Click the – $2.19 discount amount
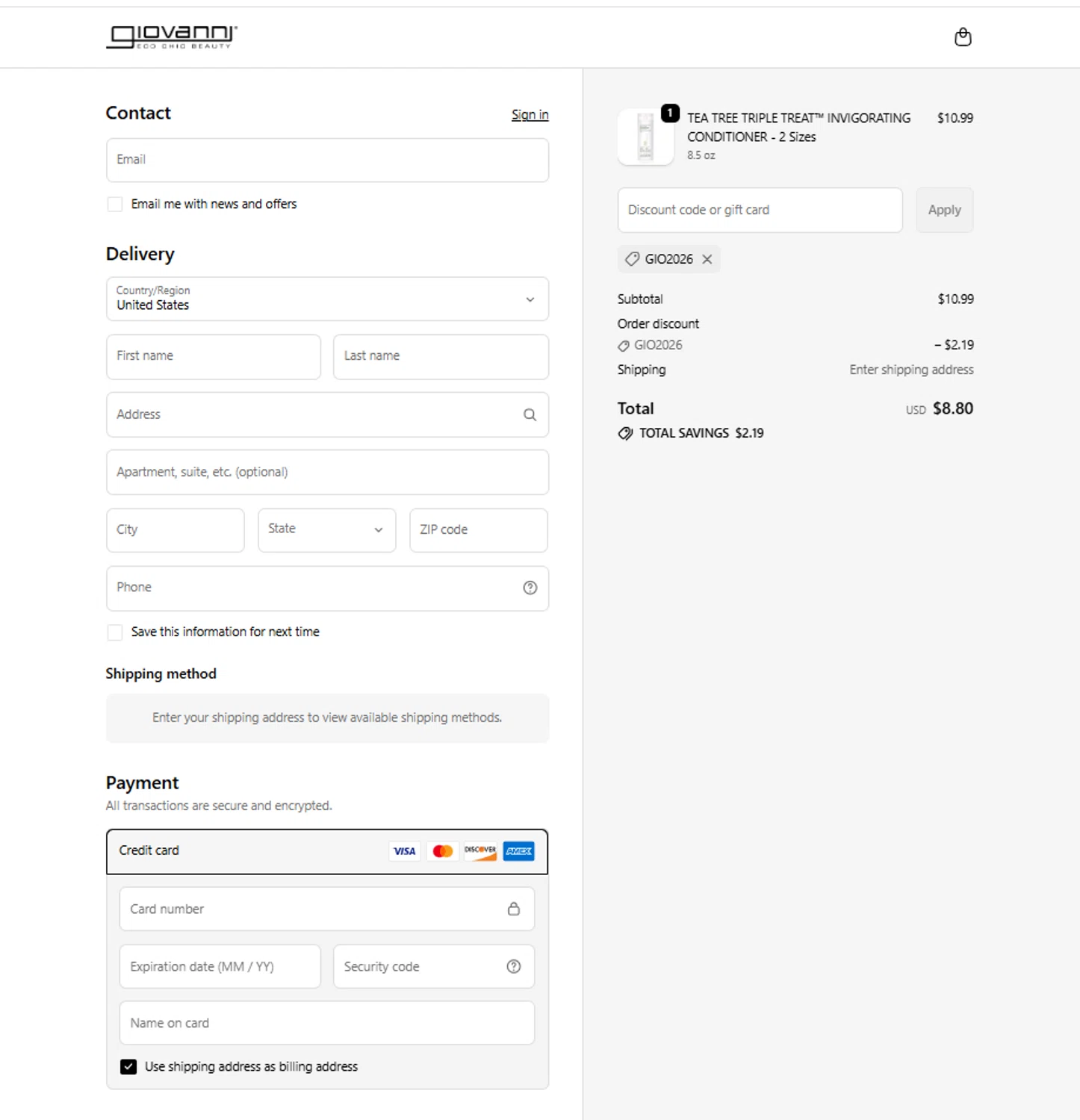The width and height of the screenshot is (1080, 1120). (954, 345)
